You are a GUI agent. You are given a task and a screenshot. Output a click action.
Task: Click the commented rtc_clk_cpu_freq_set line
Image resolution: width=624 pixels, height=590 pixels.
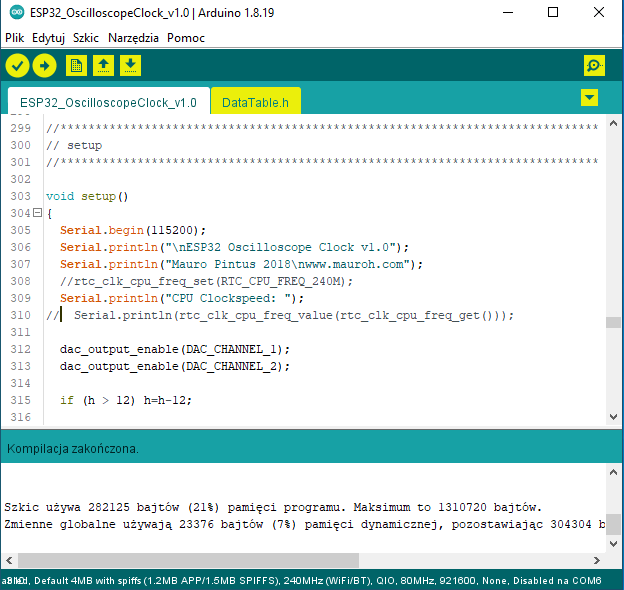point(207,281)
